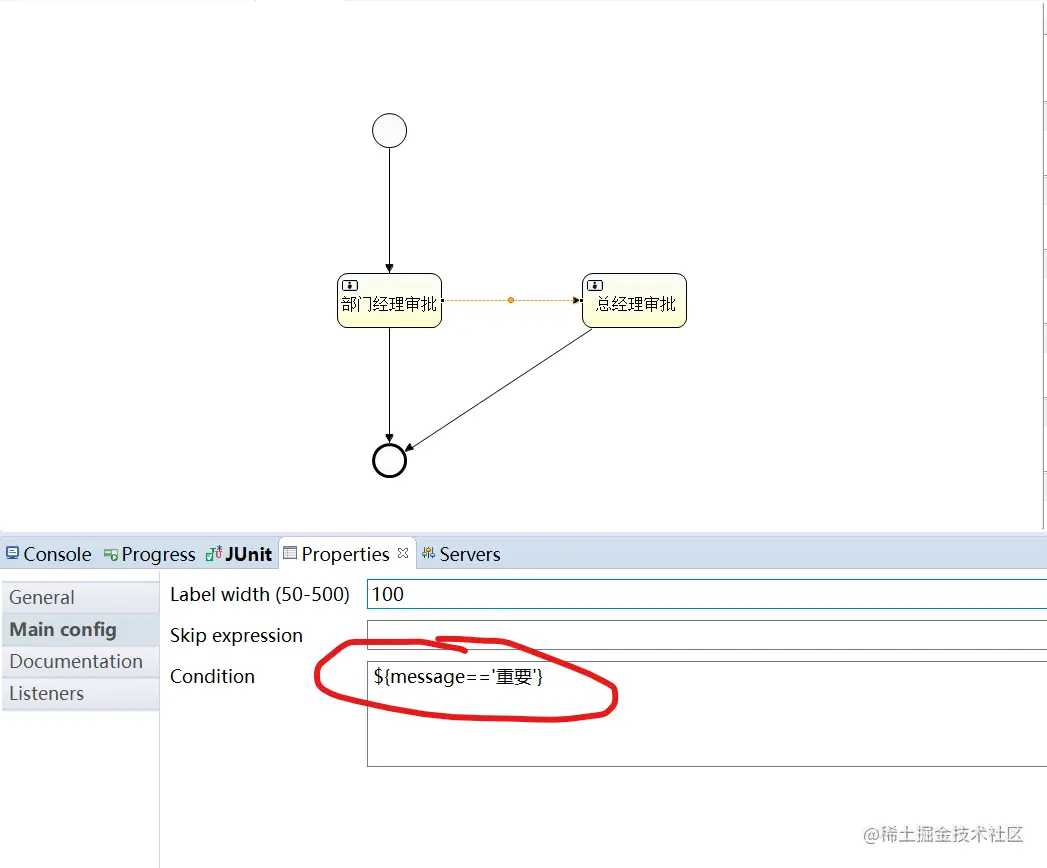
Task: Click the Skip expression label
Action: coord(236,636)
